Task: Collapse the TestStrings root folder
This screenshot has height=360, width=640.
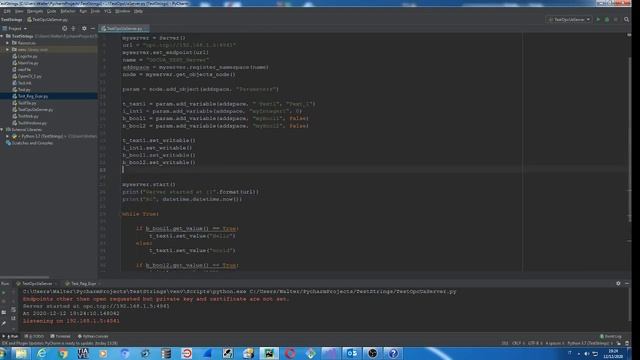Action: pos(2,36)
